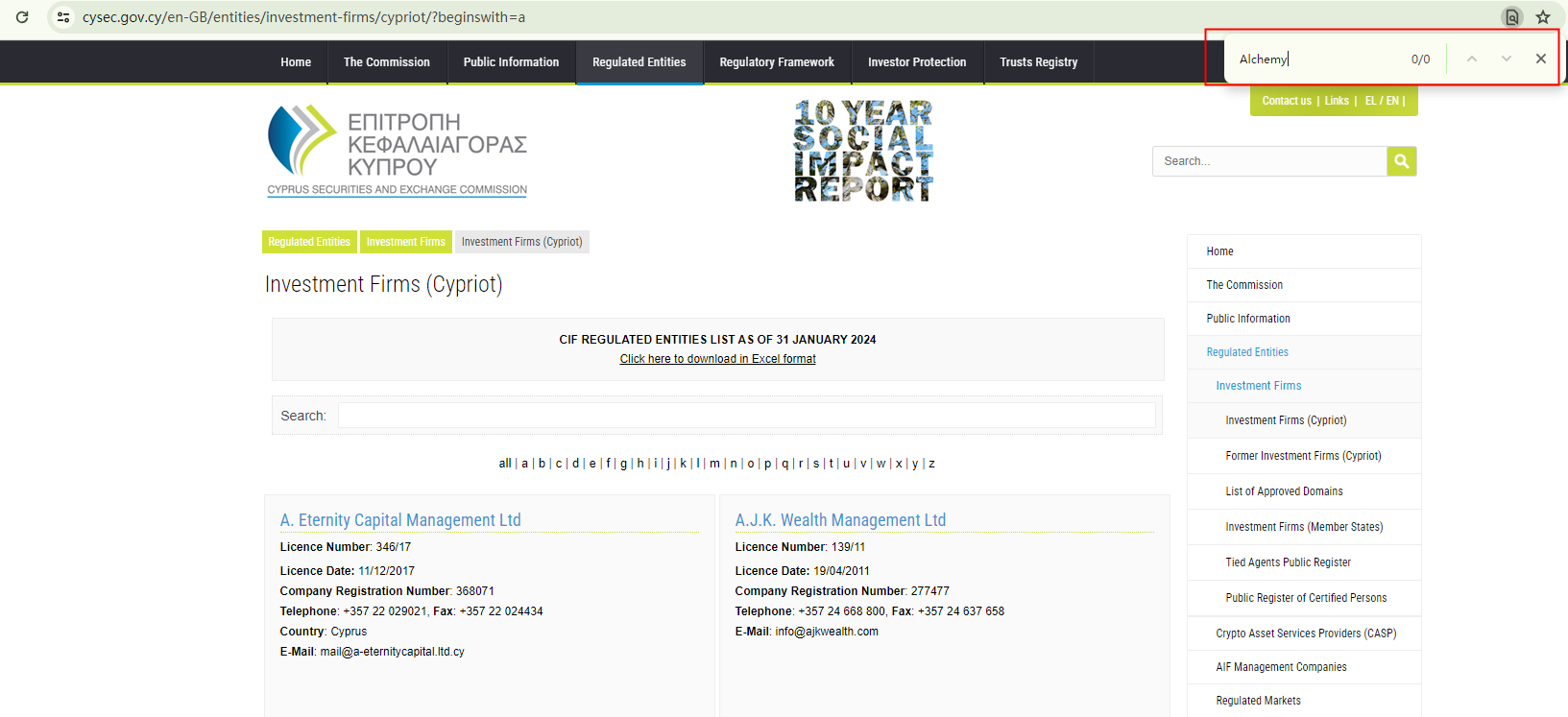The image size is (1568, 717).
Task: Open A. Eternity Capital Management Ltd entry
Action: (400, 520)
